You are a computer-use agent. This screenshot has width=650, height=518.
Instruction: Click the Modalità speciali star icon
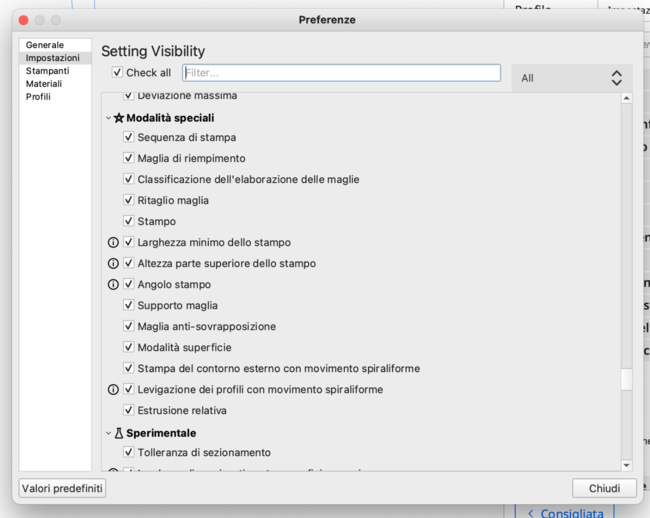(x=119, y=117)
